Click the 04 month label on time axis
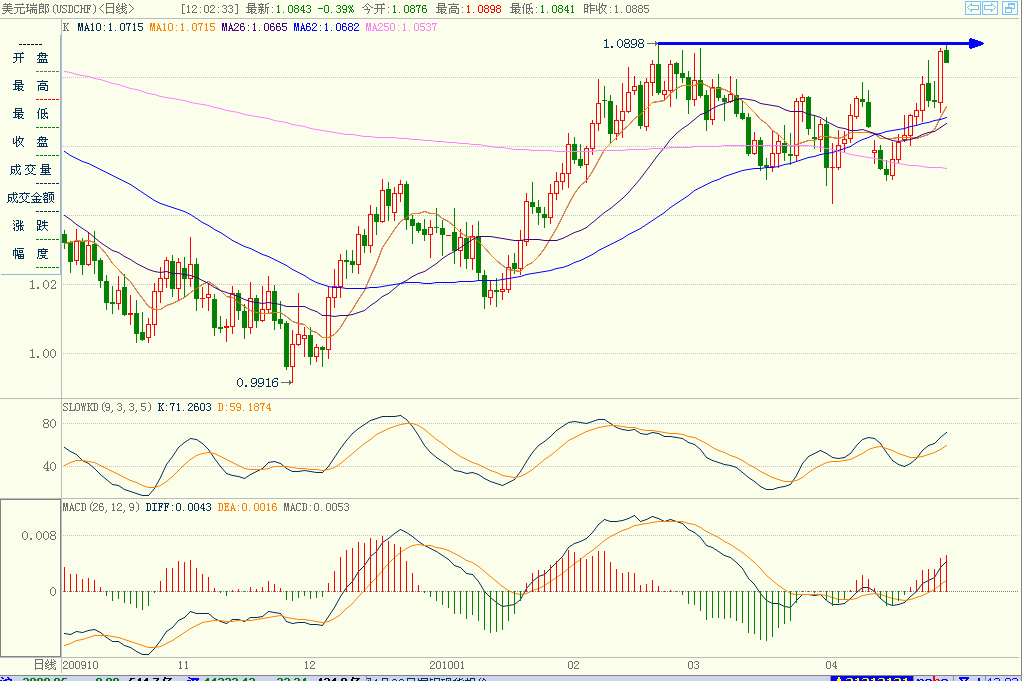 tap(831, 665)
